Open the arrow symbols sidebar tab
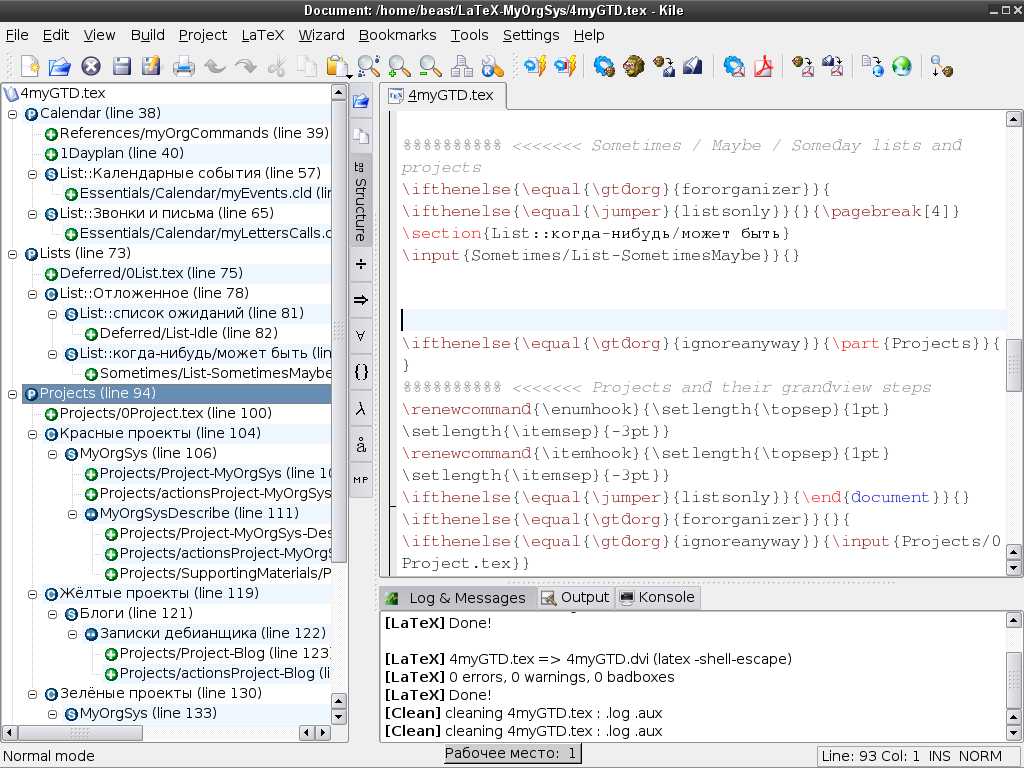Image resolution: width=1024 pixels, height=768 pixels. pyautogui.click(x=361, y=300)
